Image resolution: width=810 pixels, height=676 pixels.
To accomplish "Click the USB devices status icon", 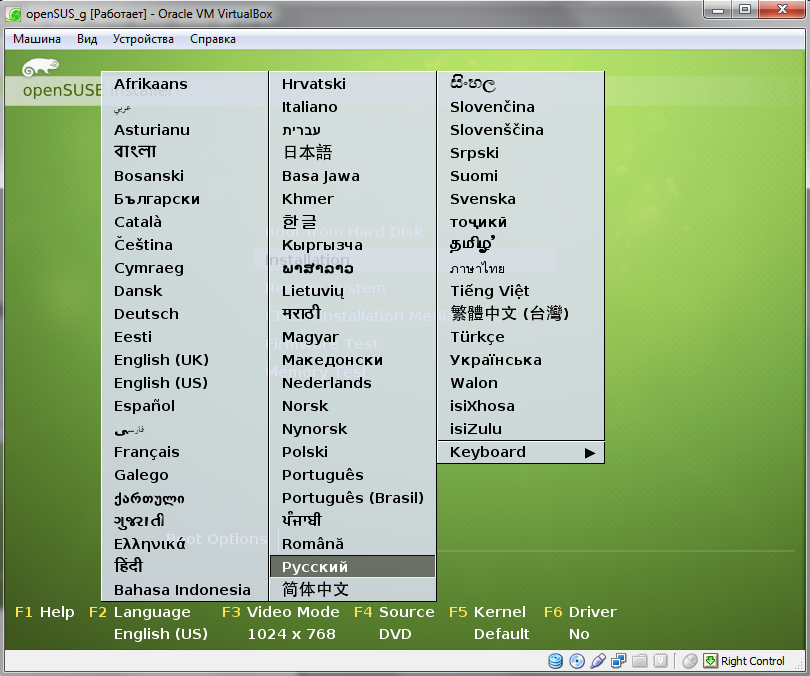I will click(598, 661).
